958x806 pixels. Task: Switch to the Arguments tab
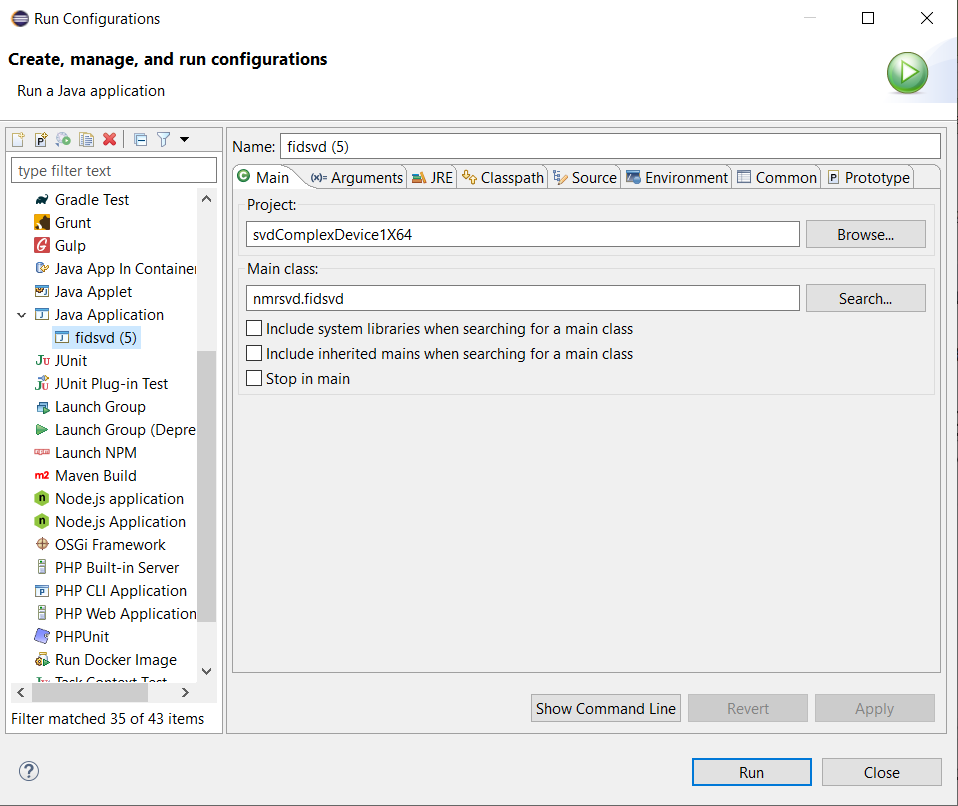[357, 178]
